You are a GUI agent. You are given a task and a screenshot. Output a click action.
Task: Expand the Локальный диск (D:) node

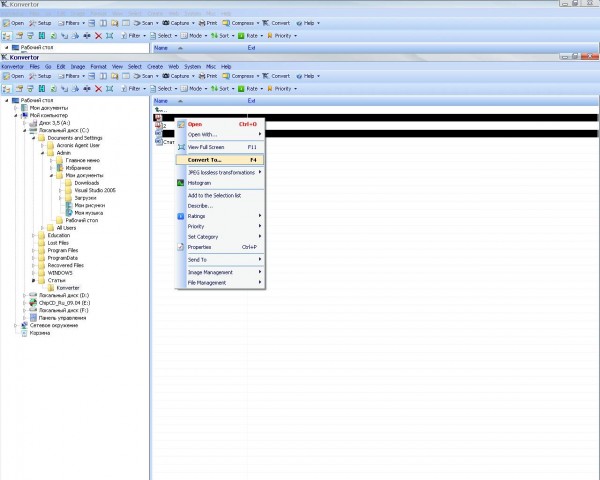click(x=24, y=296)
